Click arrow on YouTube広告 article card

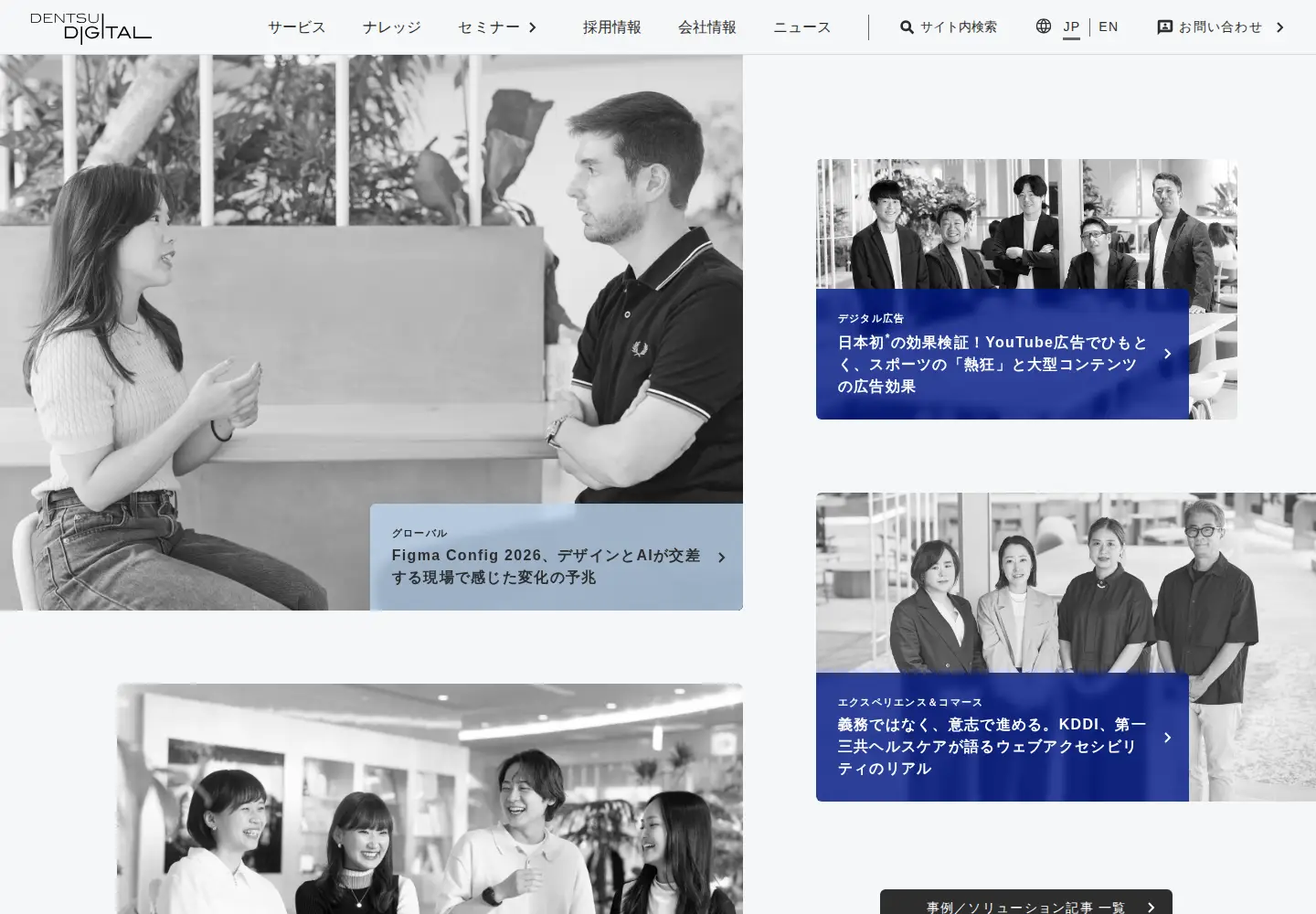pos(1167,354)
